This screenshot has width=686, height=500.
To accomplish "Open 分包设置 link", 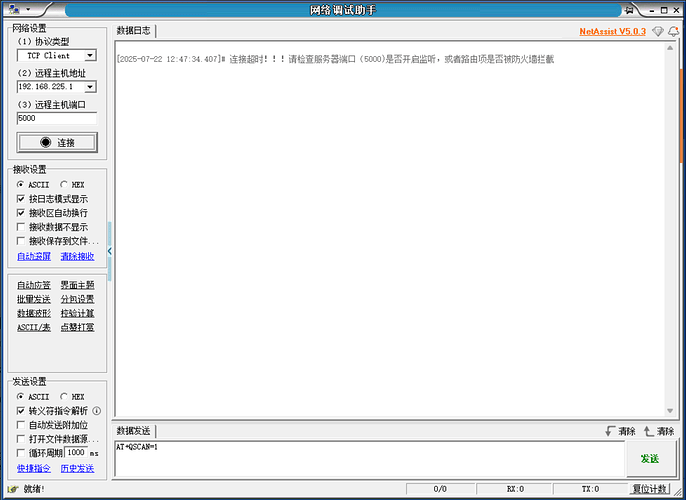I will coord(77,299).
